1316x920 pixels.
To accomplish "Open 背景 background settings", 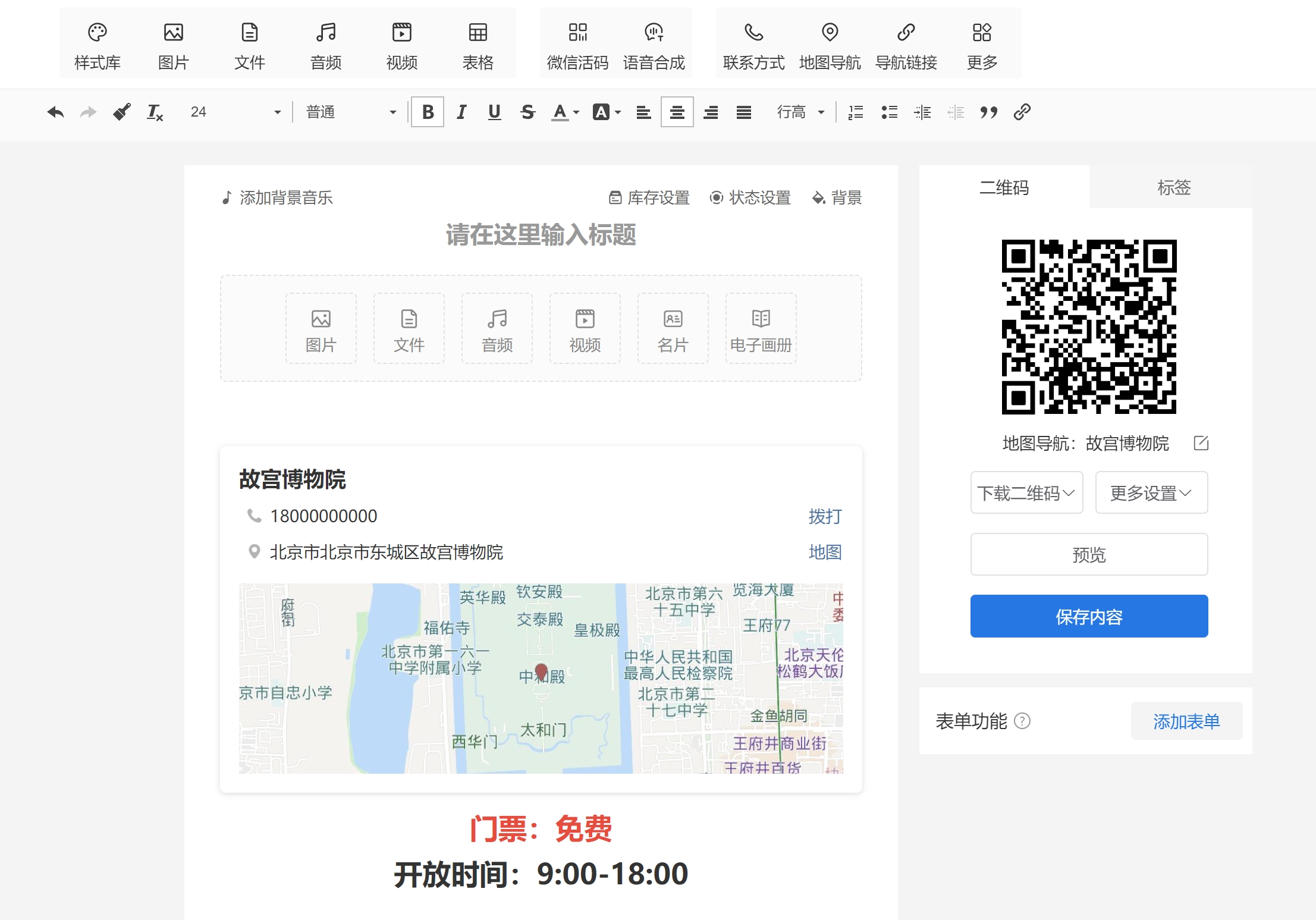I will click(x=837, y=197).
